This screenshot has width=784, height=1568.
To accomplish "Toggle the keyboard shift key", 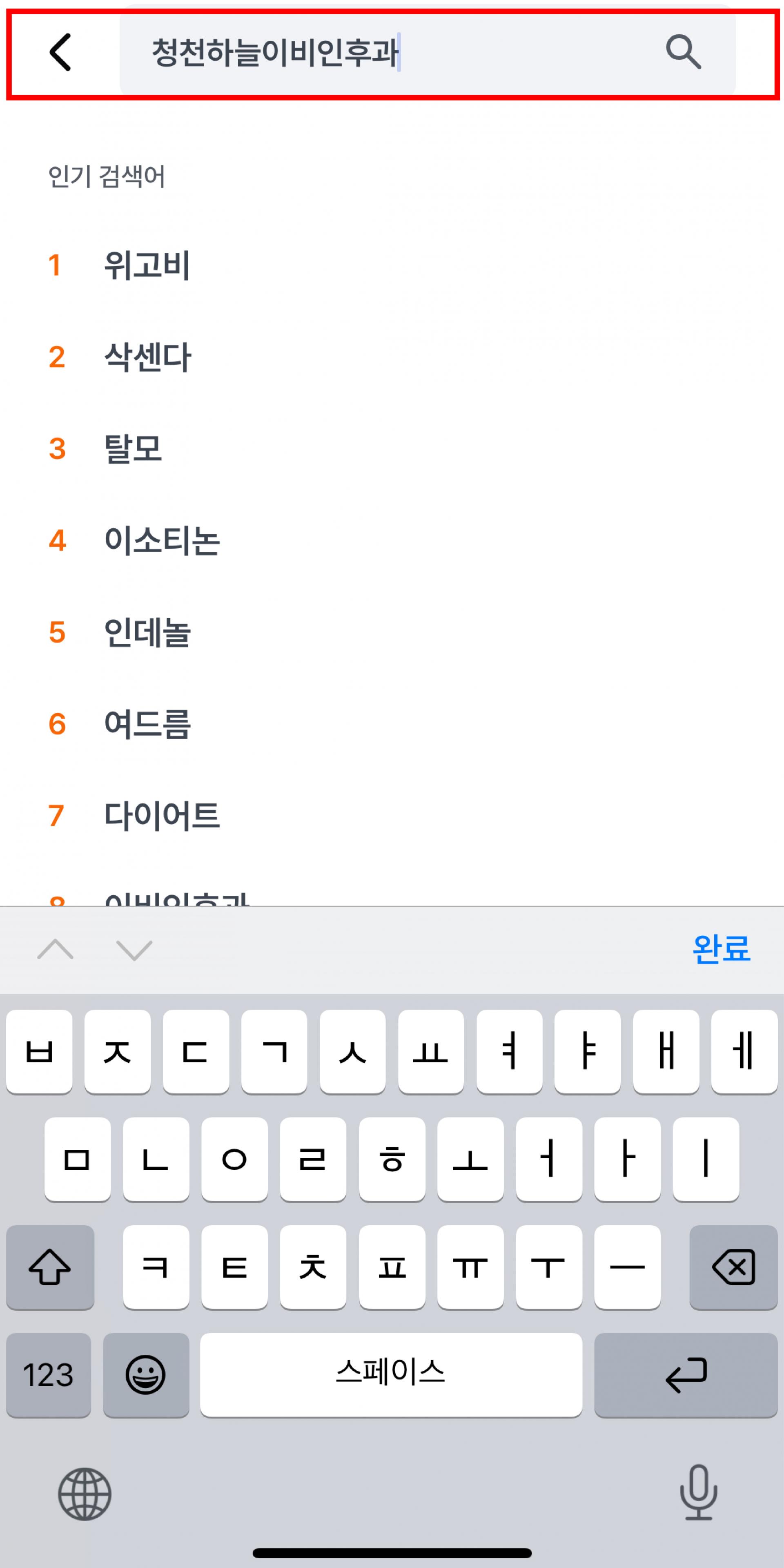I will pyautogui.click(x=50, y=1267).
